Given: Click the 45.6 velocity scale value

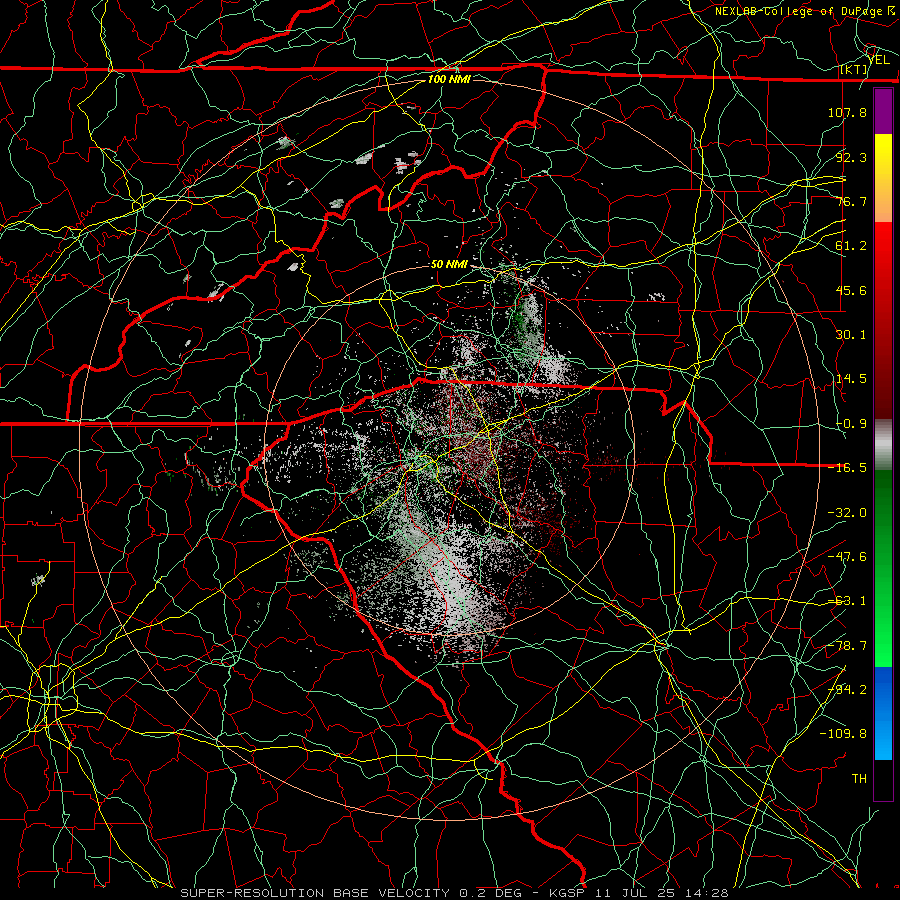Looking at the screenshot, I should [851, 290].
